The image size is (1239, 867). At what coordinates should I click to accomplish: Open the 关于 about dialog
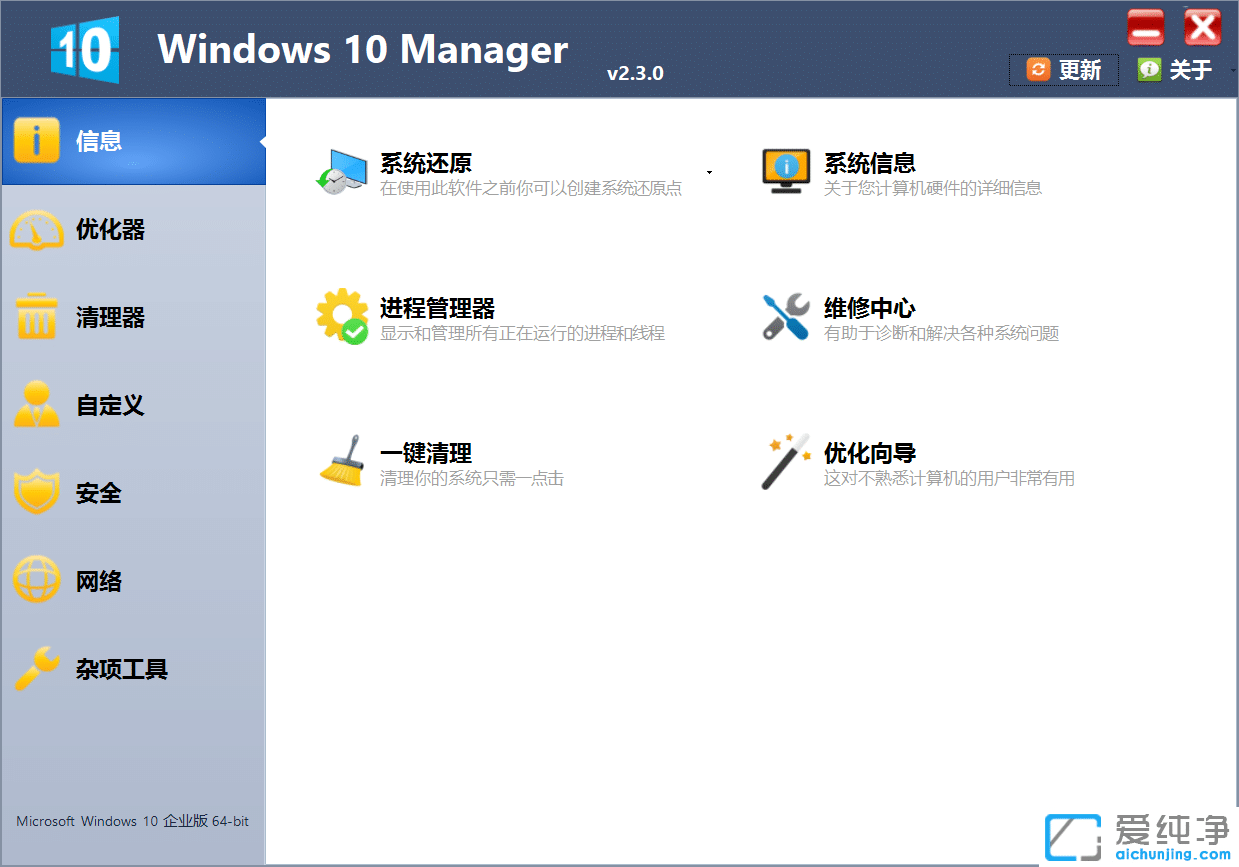1192,69
